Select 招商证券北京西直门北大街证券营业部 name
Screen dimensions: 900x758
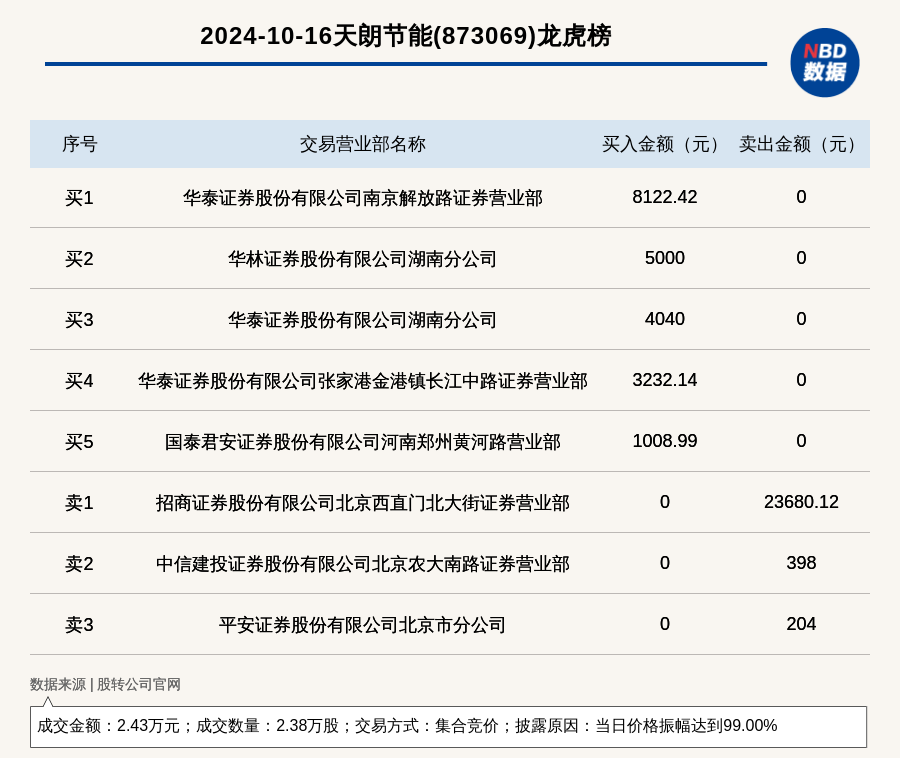pos(363,503)
